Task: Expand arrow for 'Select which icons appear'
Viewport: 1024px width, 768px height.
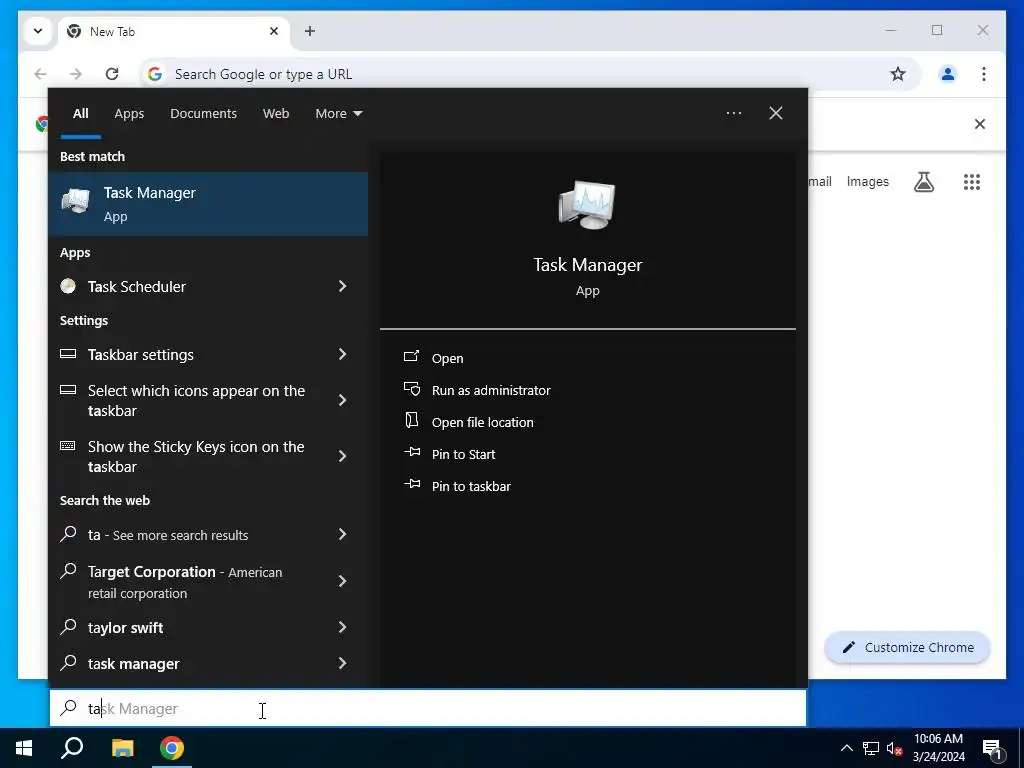Action: tap(342, 400)
